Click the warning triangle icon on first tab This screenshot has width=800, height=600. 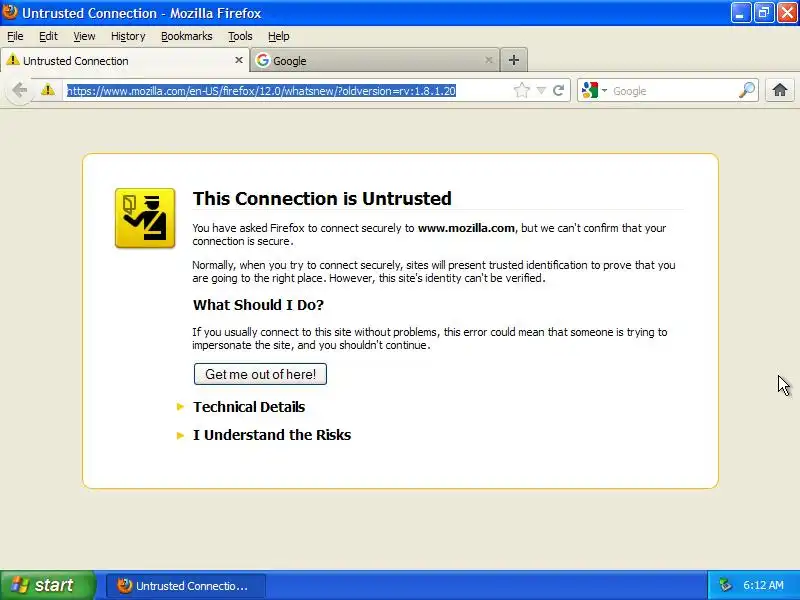[x=13, y=60]
